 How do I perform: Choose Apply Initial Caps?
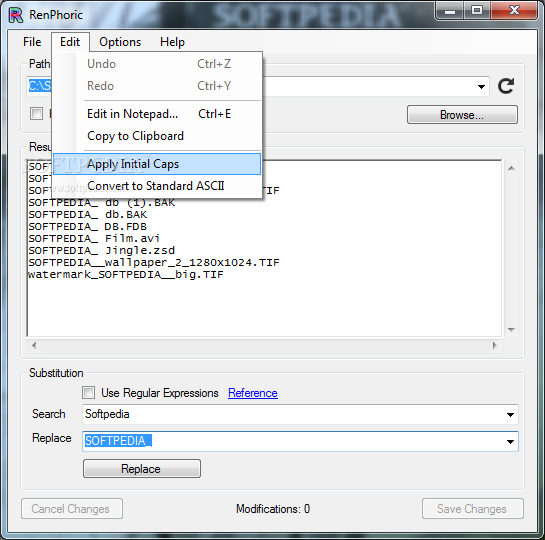click(157, 164)
